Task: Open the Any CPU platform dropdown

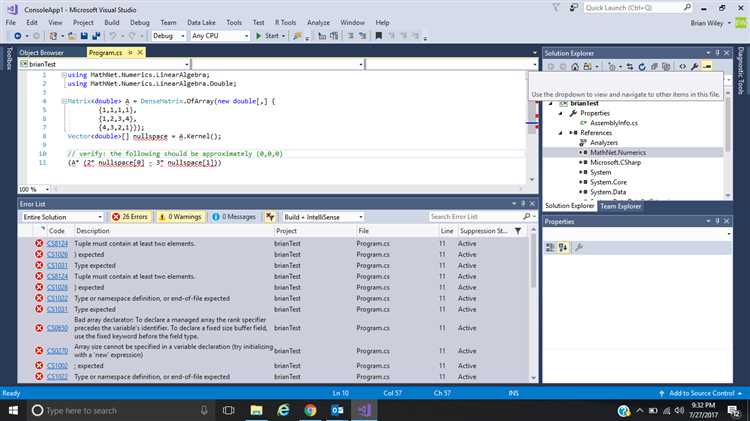Action: click(x=220, y=36)
